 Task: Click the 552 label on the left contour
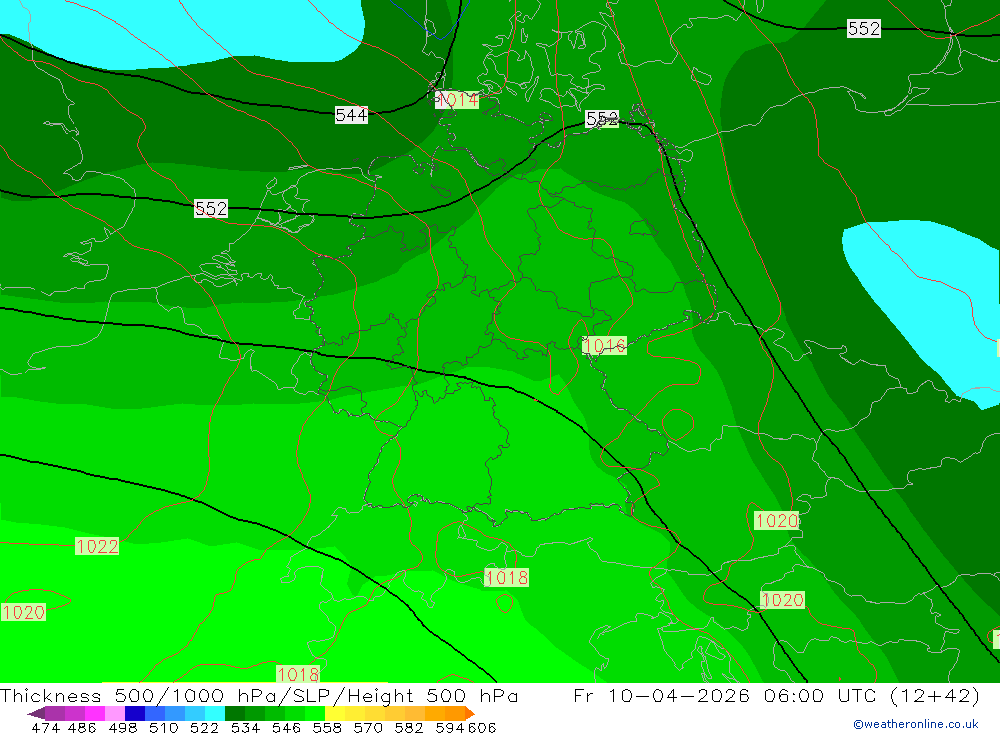(x=211, y=209)
